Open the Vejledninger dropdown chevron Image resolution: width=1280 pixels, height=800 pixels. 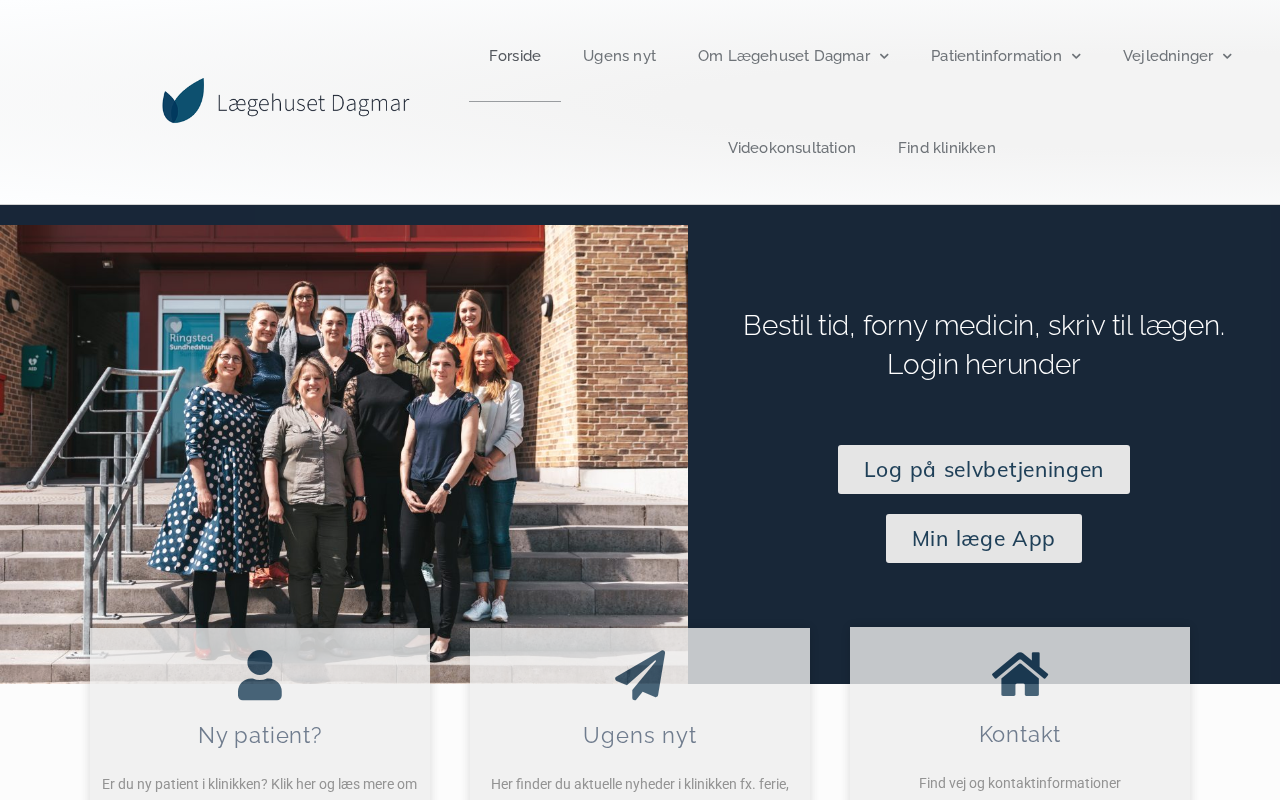pos(1227,56)
